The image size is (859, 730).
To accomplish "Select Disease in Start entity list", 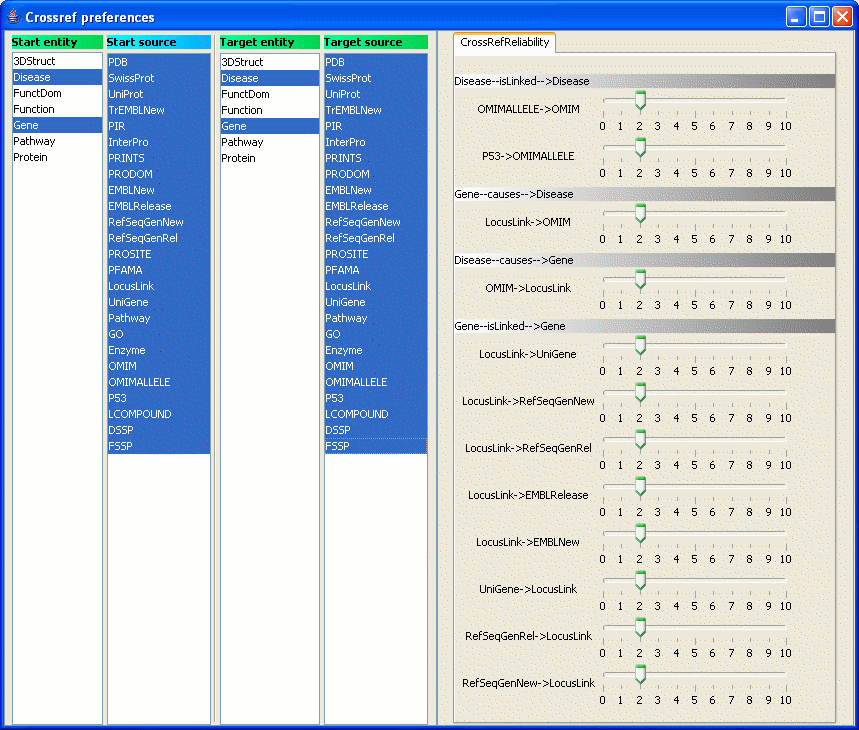I will 57,77.
